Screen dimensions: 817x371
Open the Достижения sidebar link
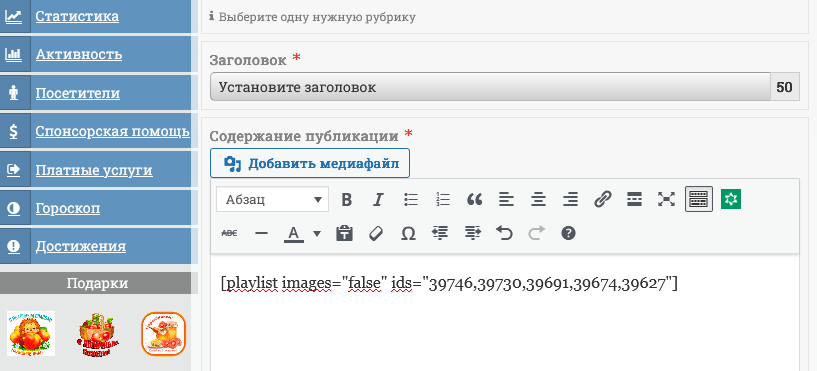[81, 246]
